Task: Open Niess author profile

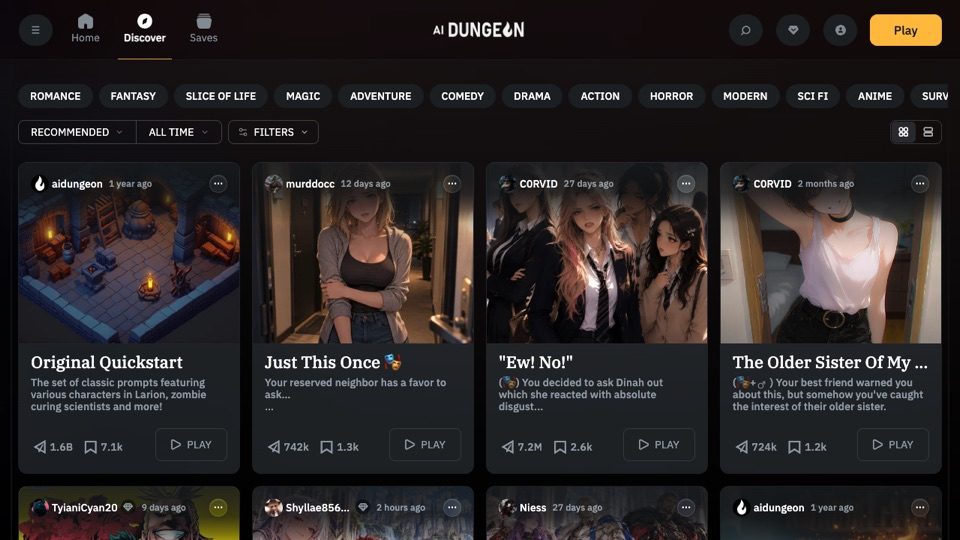Action: (523, 508)
